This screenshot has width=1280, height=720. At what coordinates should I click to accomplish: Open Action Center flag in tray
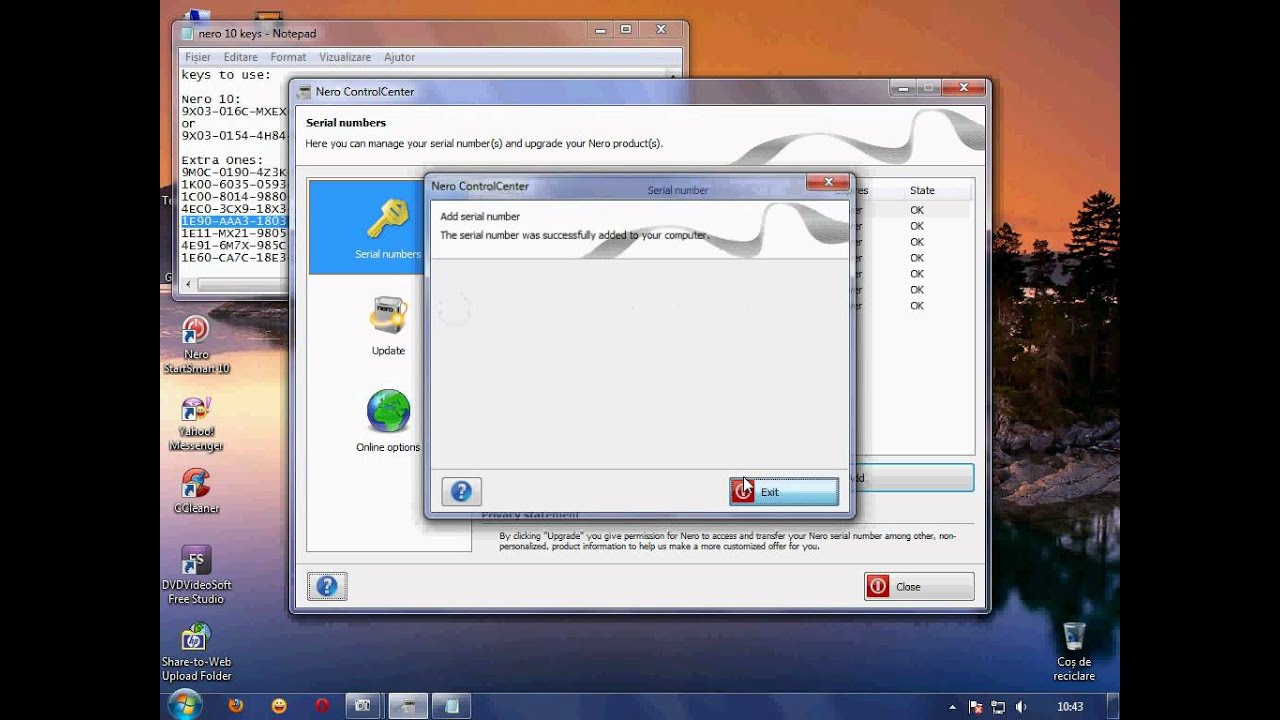click(x=976, y=706)
